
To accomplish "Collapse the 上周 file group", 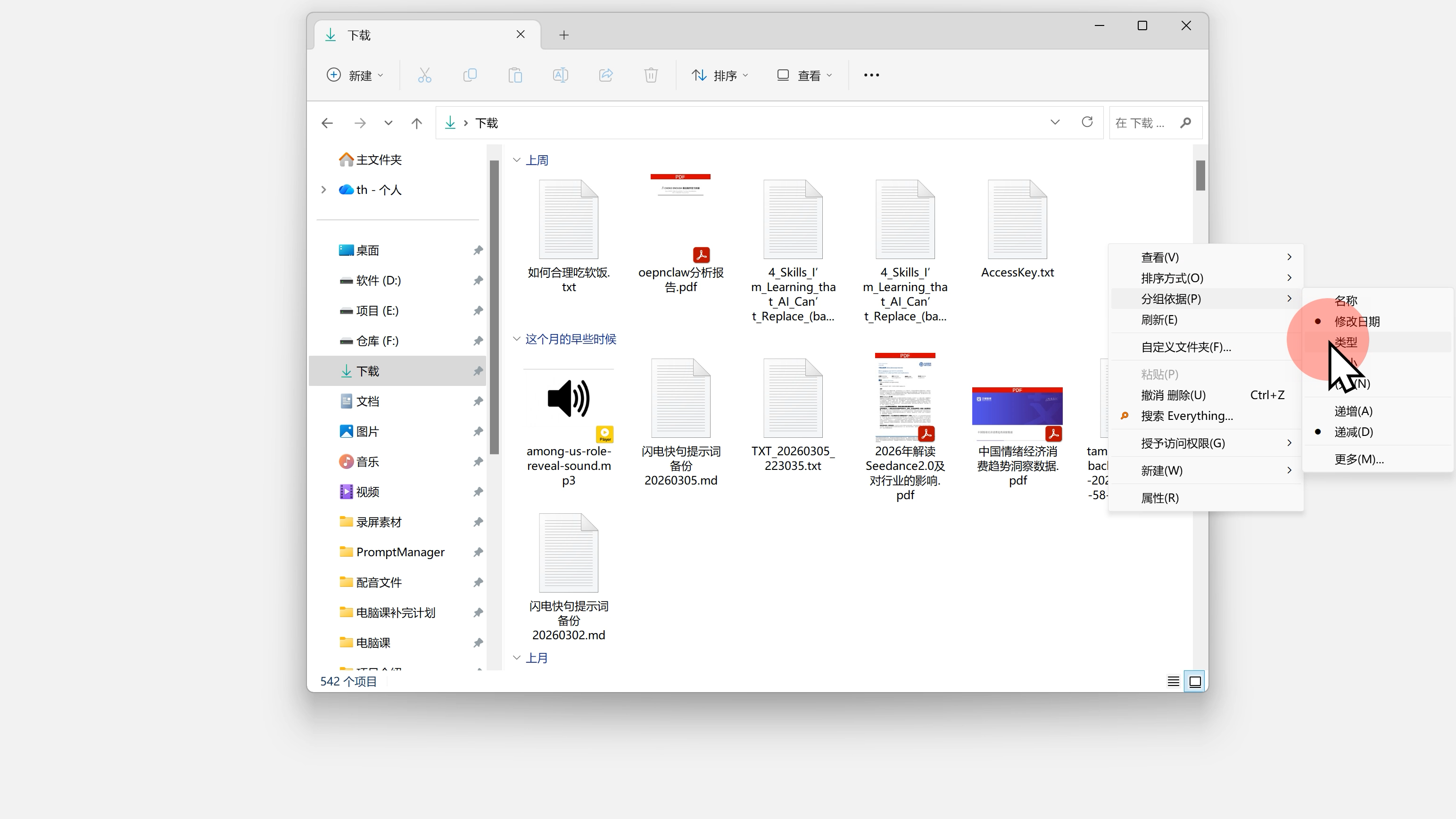I will [517, 160].
